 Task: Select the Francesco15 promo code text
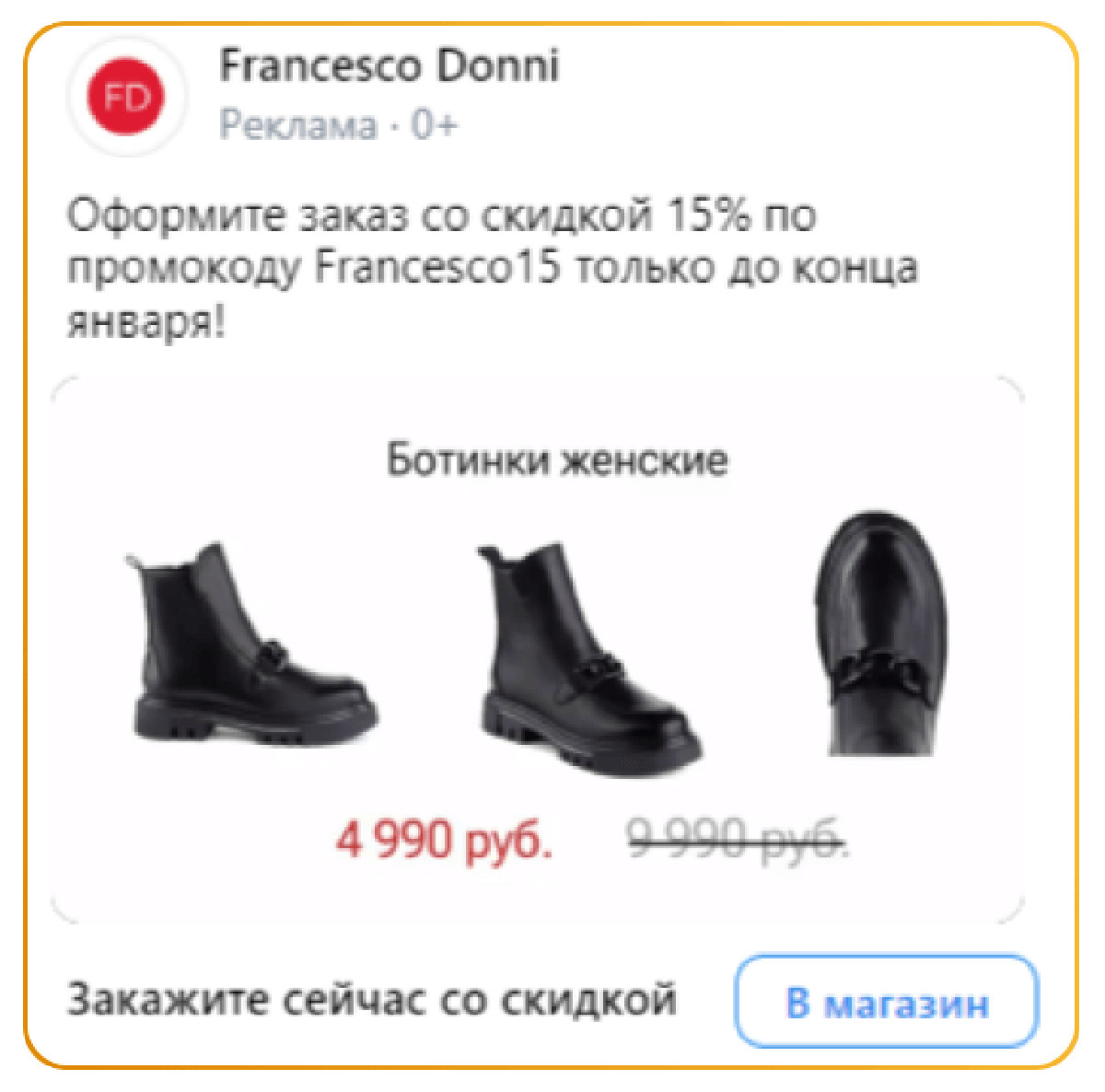[437, 268]
